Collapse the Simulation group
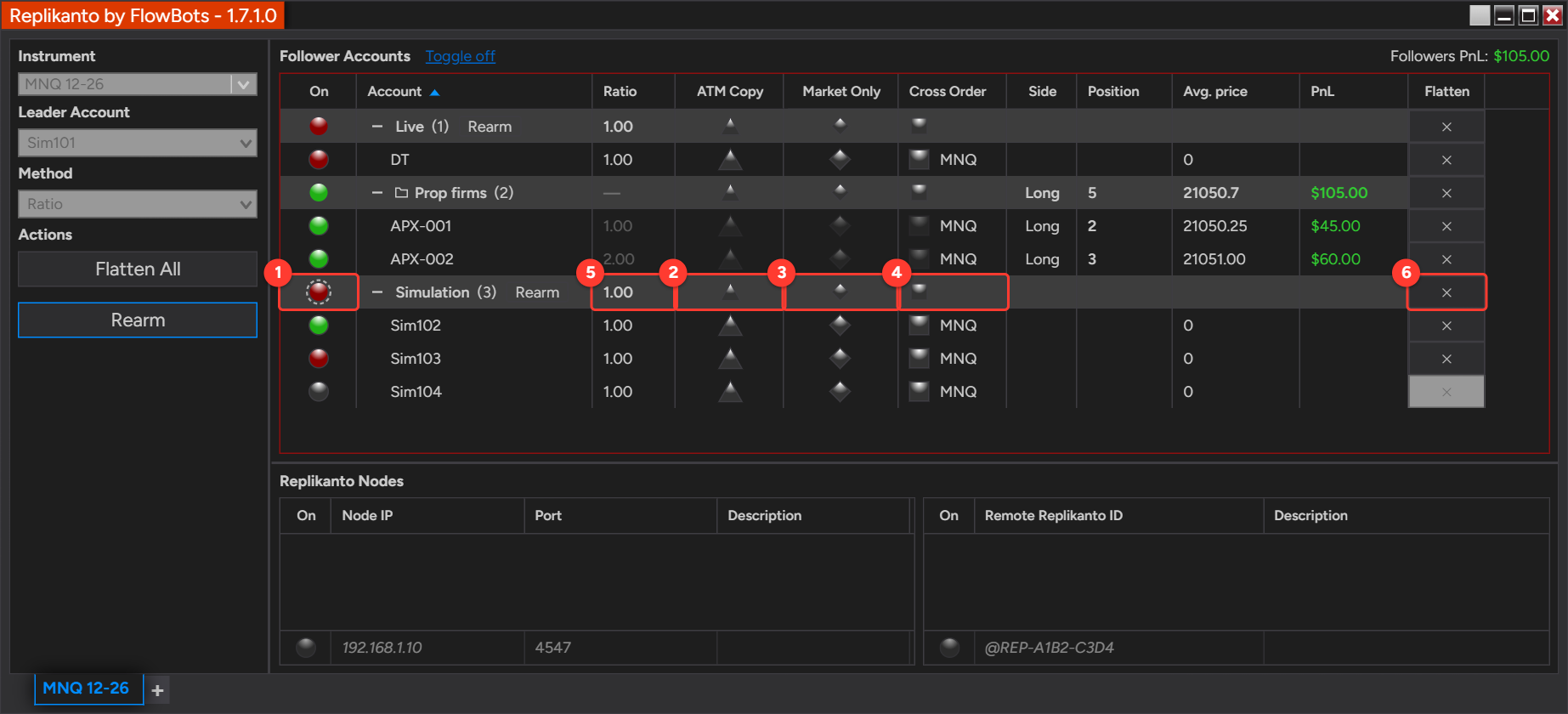The height and width of the screenshot is (714, 1568). (x=377, y=292)
